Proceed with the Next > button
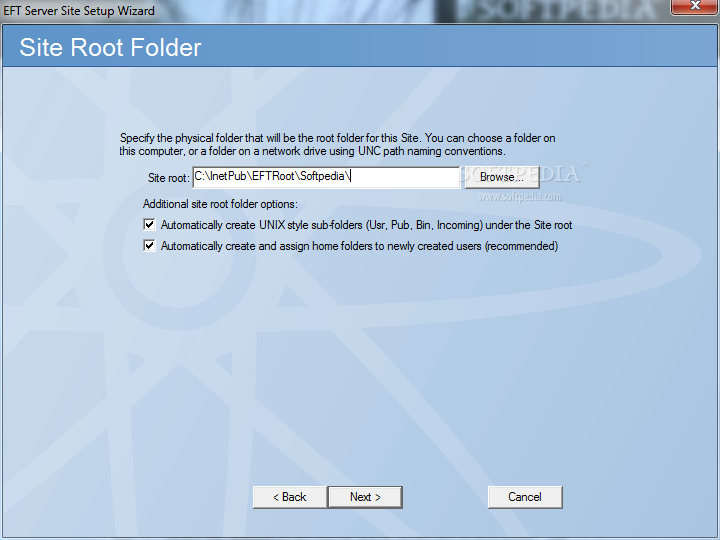Viewport: 720px width, 540px height. (366, 497)
